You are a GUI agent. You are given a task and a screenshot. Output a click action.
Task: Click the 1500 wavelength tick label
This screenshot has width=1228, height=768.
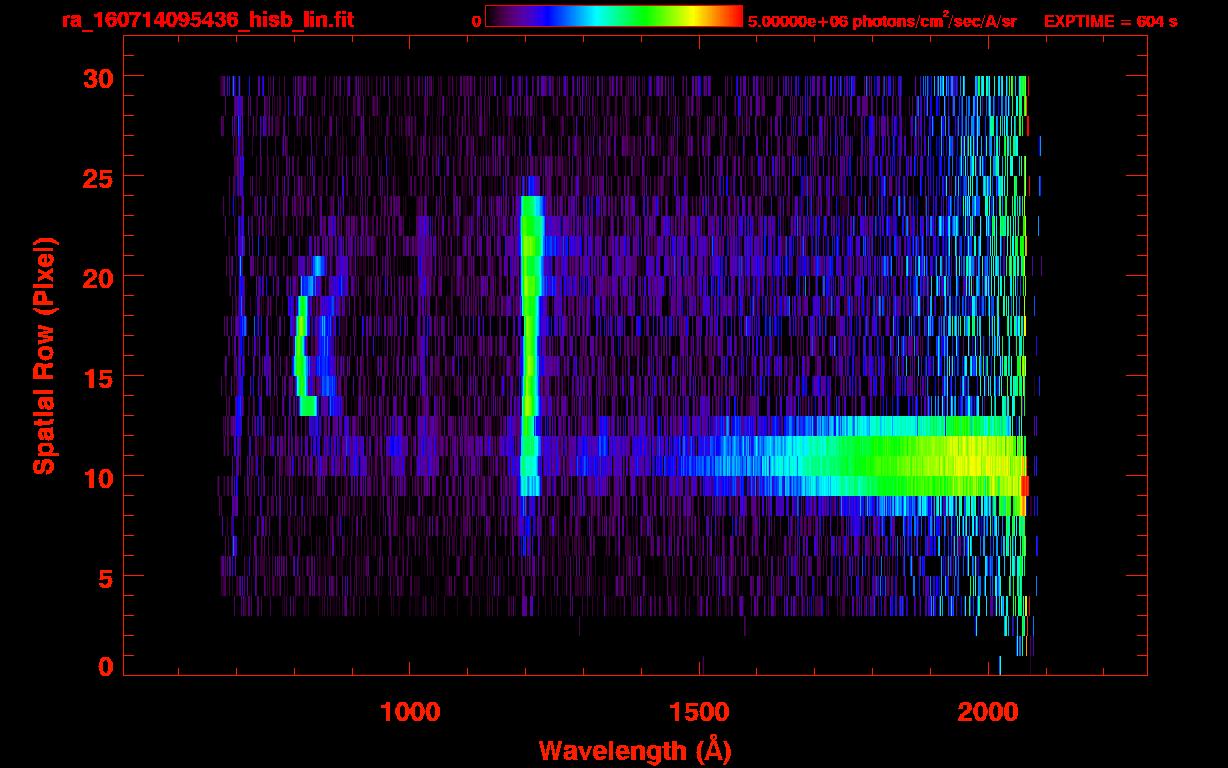[699, 712]
